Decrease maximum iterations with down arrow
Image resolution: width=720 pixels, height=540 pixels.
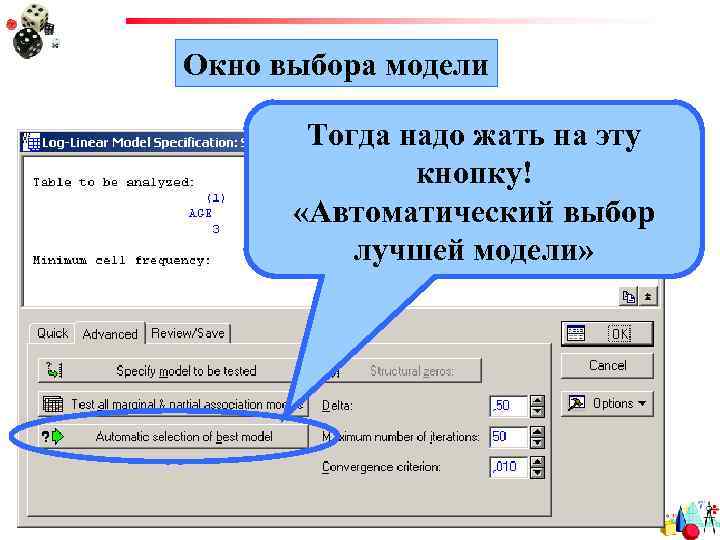537,442
